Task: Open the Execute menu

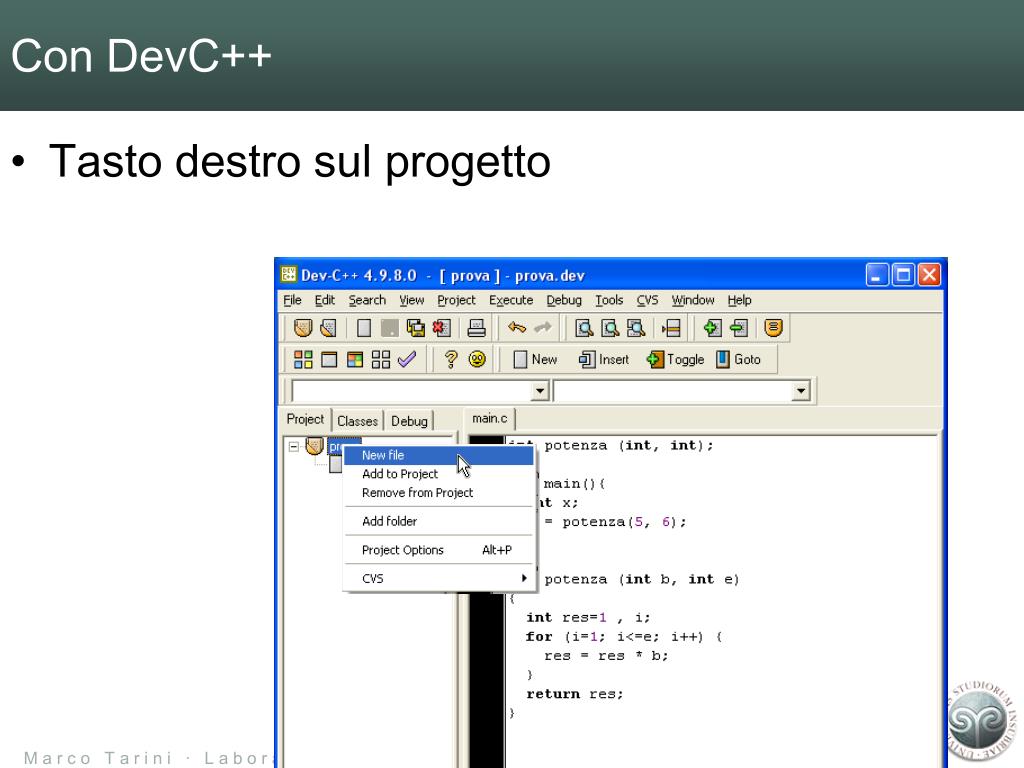Action: point(511,300)
